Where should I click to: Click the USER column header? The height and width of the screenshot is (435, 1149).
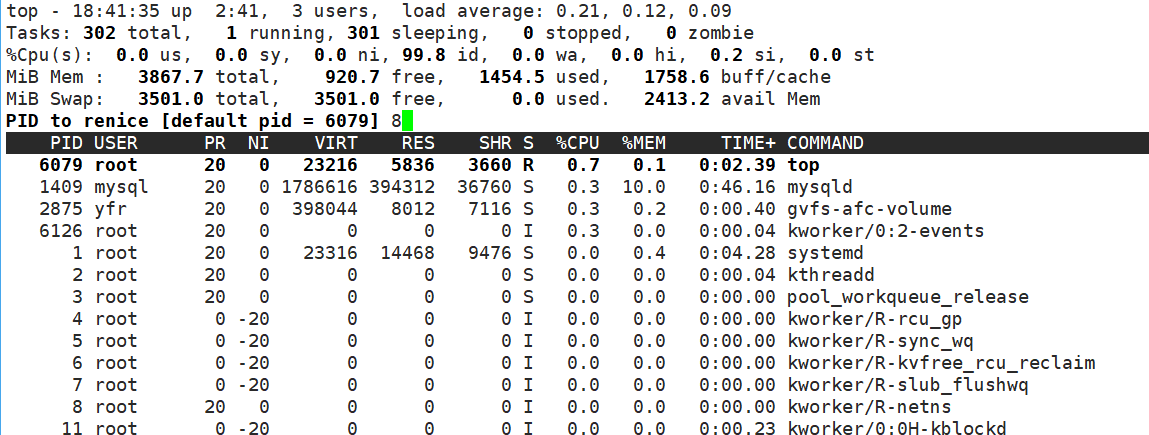(x=116, y=144)
